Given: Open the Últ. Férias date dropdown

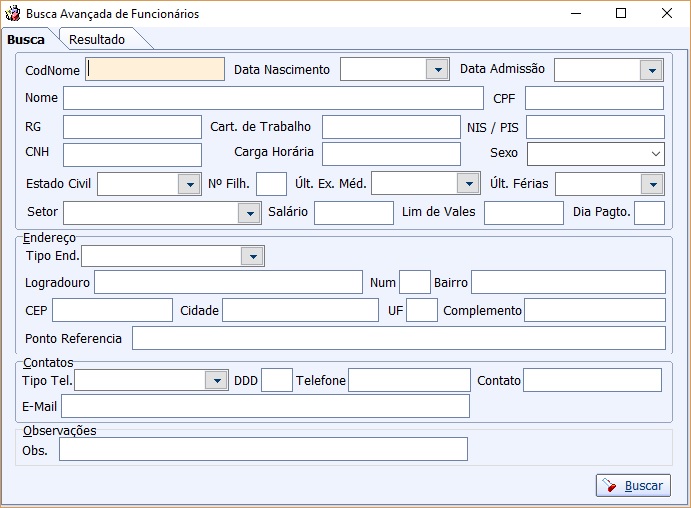Looking at the screenshot, I should [x=653, y=184].
